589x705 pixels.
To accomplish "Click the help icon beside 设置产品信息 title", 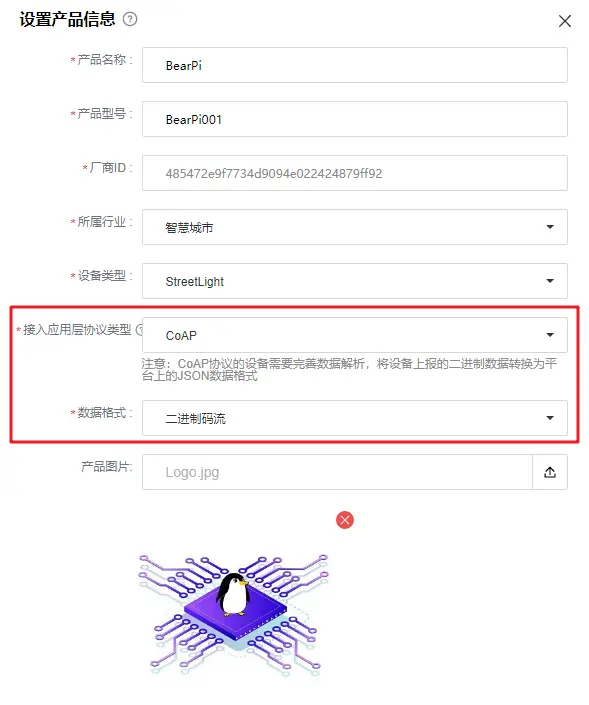I will [x=130, y=19].
